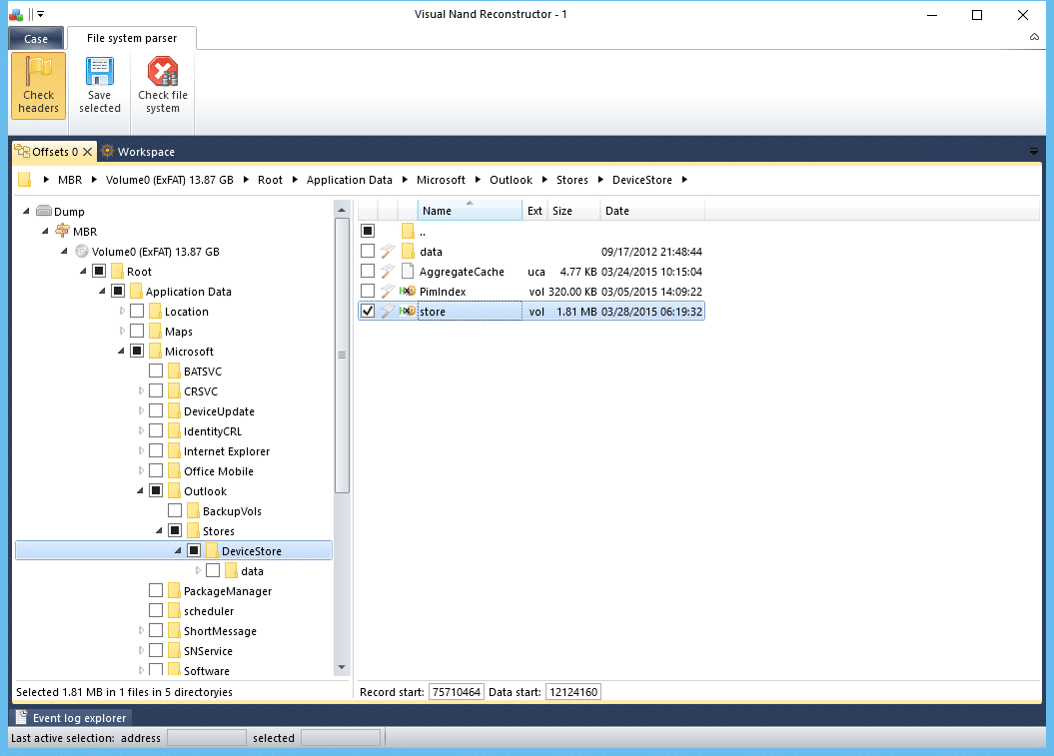
Task: Click the Check headers flag icon
Action: point(38,71)
